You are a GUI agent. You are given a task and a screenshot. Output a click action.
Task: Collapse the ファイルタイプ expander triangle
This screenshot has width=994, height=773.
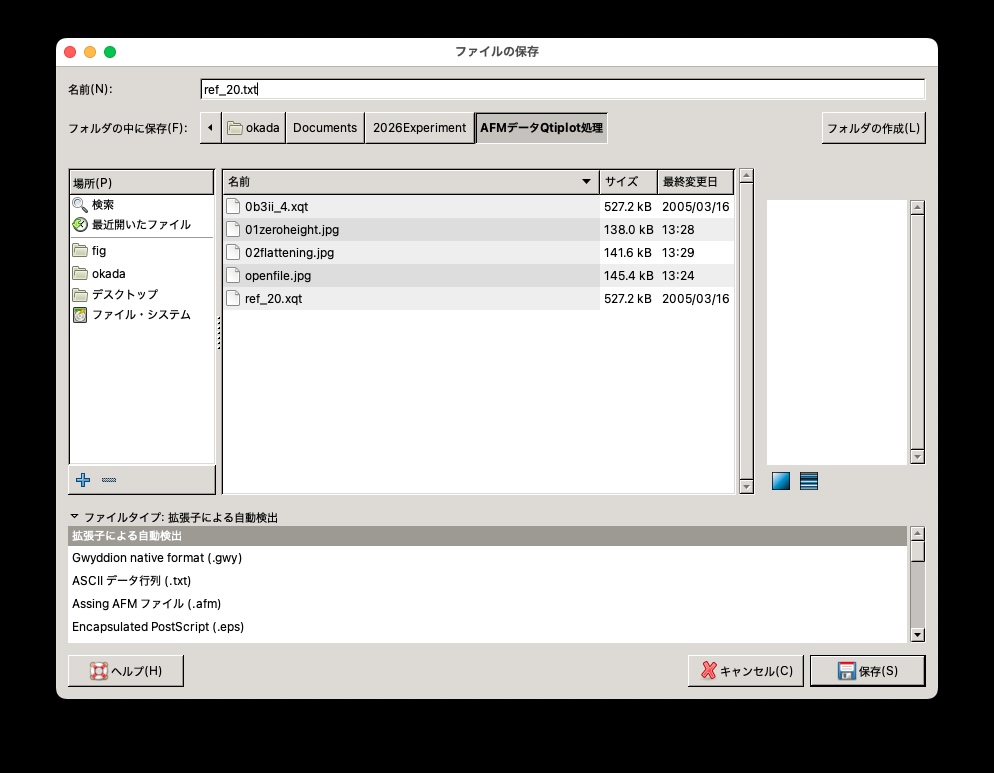[74, 517]
